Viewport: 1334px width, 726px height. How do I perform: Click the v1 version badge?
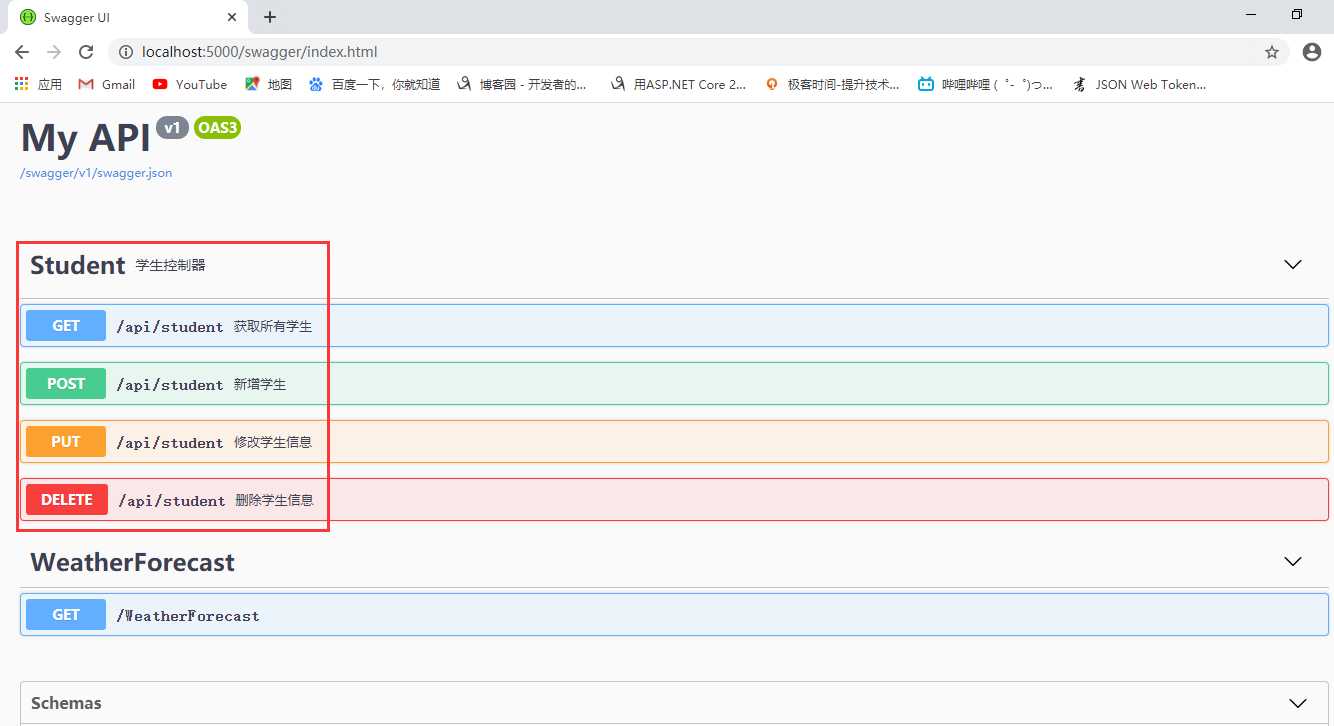(x=172, y=128)
